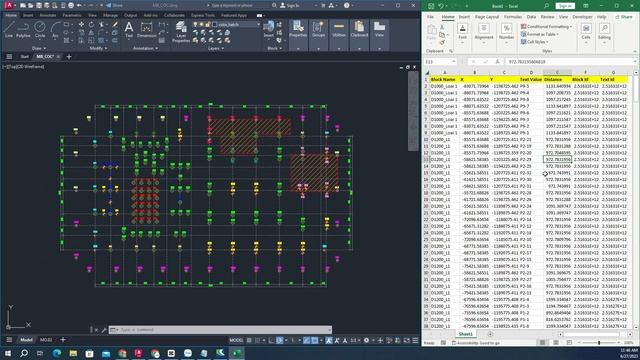The image size is (640, 360).
Task: Click the Rotate tool in Modify panel
Action: point(91,24)
